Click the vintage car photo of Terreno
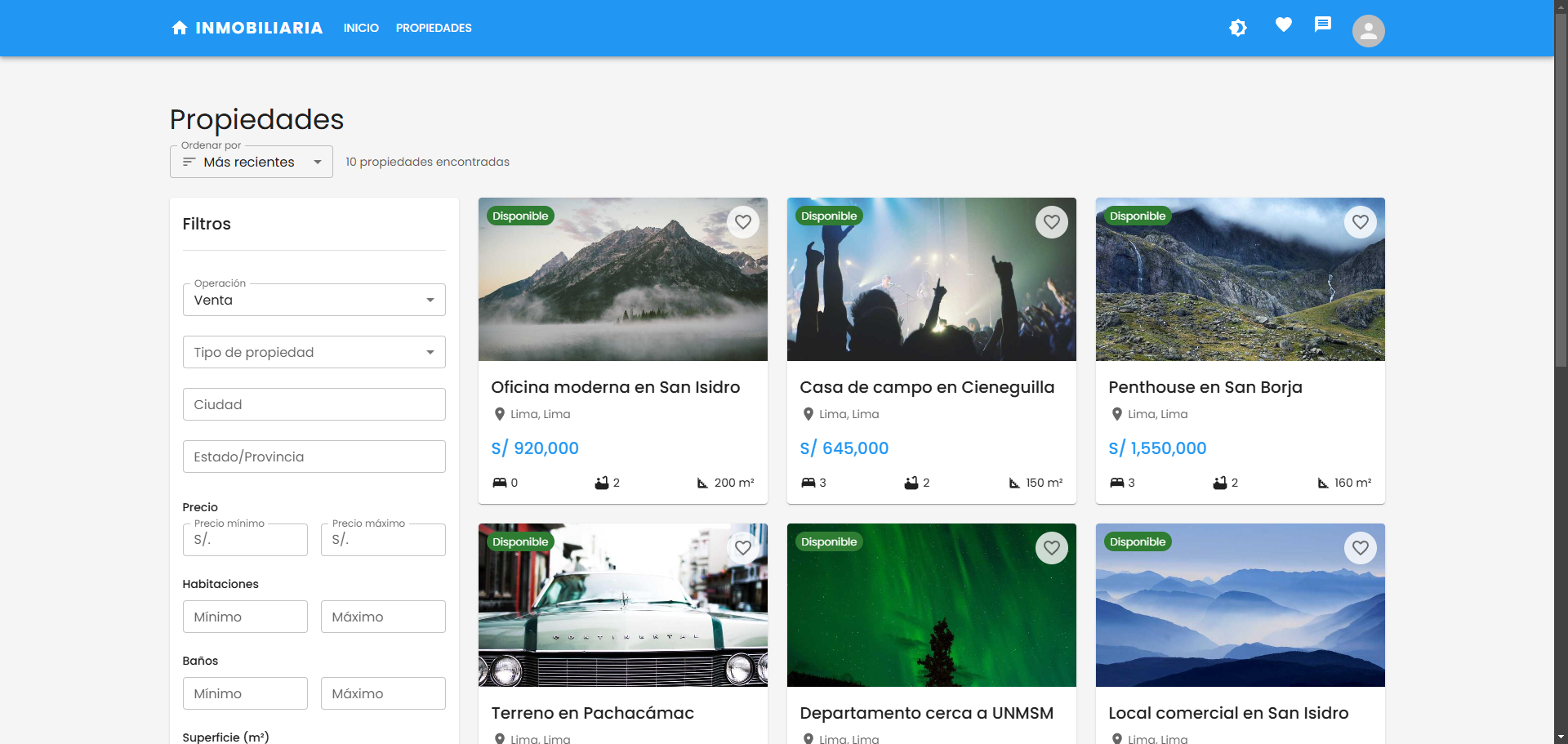1568x744 pixels. click(623, 605)
